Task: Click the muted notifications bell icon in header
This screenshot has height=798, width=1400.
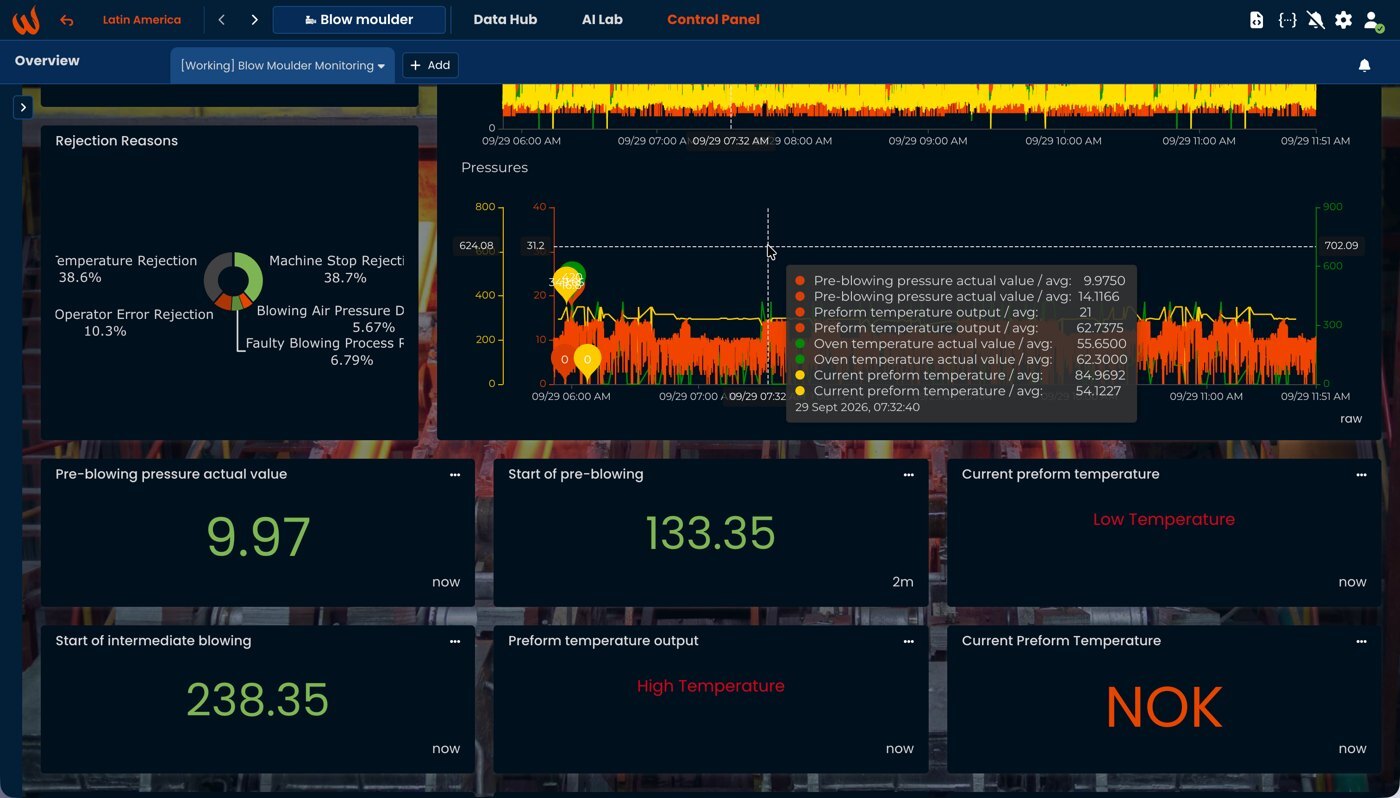Action: [1316, 20]
